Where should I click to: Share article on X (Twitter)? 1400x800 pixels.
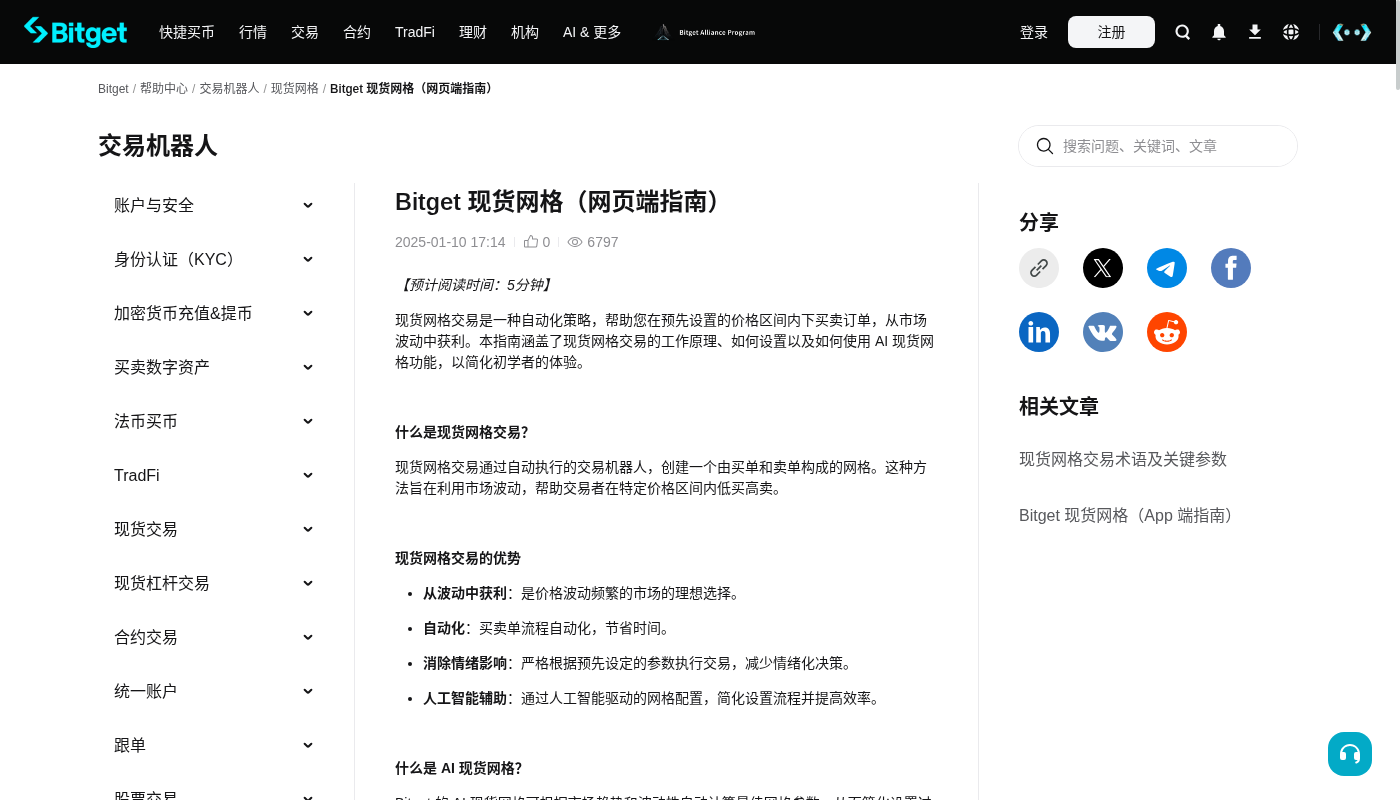pyautogui.click(x=1103, y=268)
